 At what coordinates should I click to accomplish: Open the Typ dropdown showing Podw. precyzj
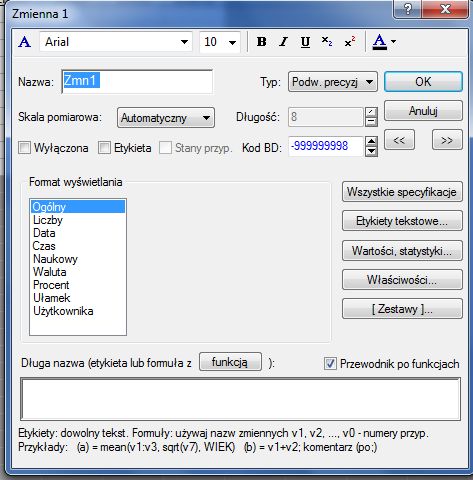click(x=333, y=82)
